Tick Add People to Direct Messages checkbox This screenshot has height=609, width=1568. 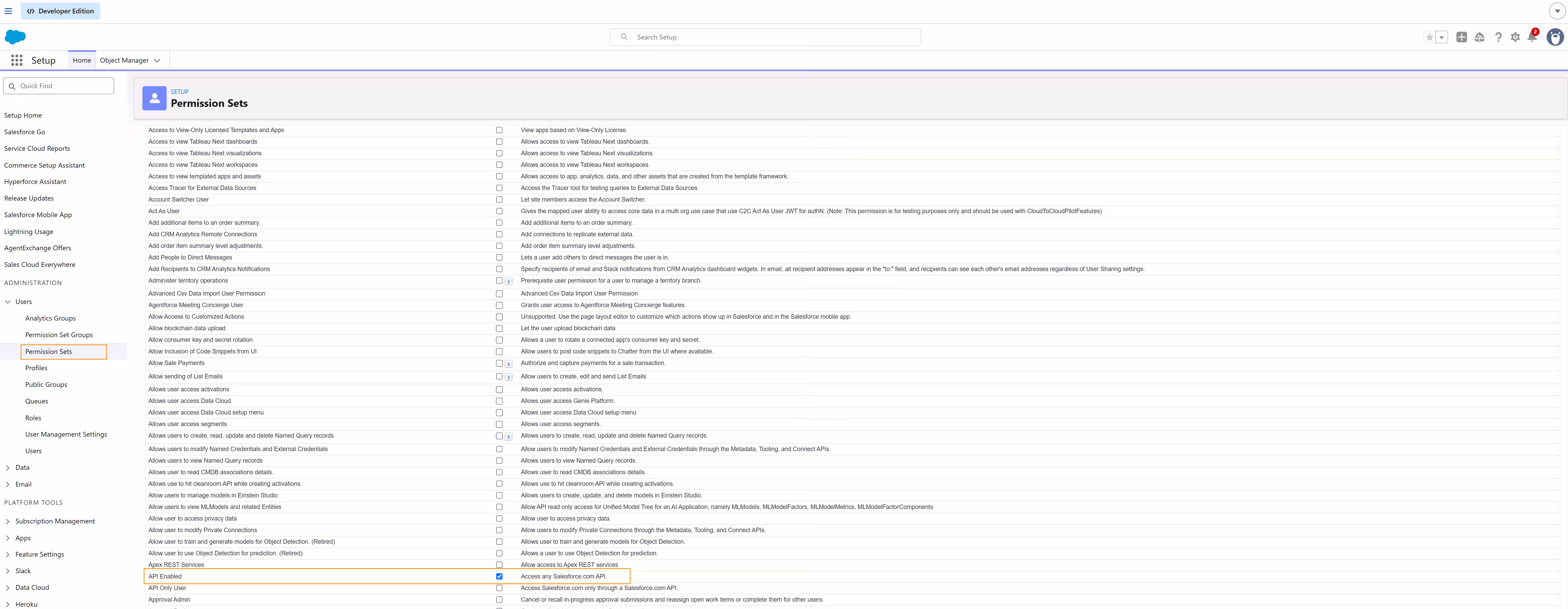pos(499,257)
